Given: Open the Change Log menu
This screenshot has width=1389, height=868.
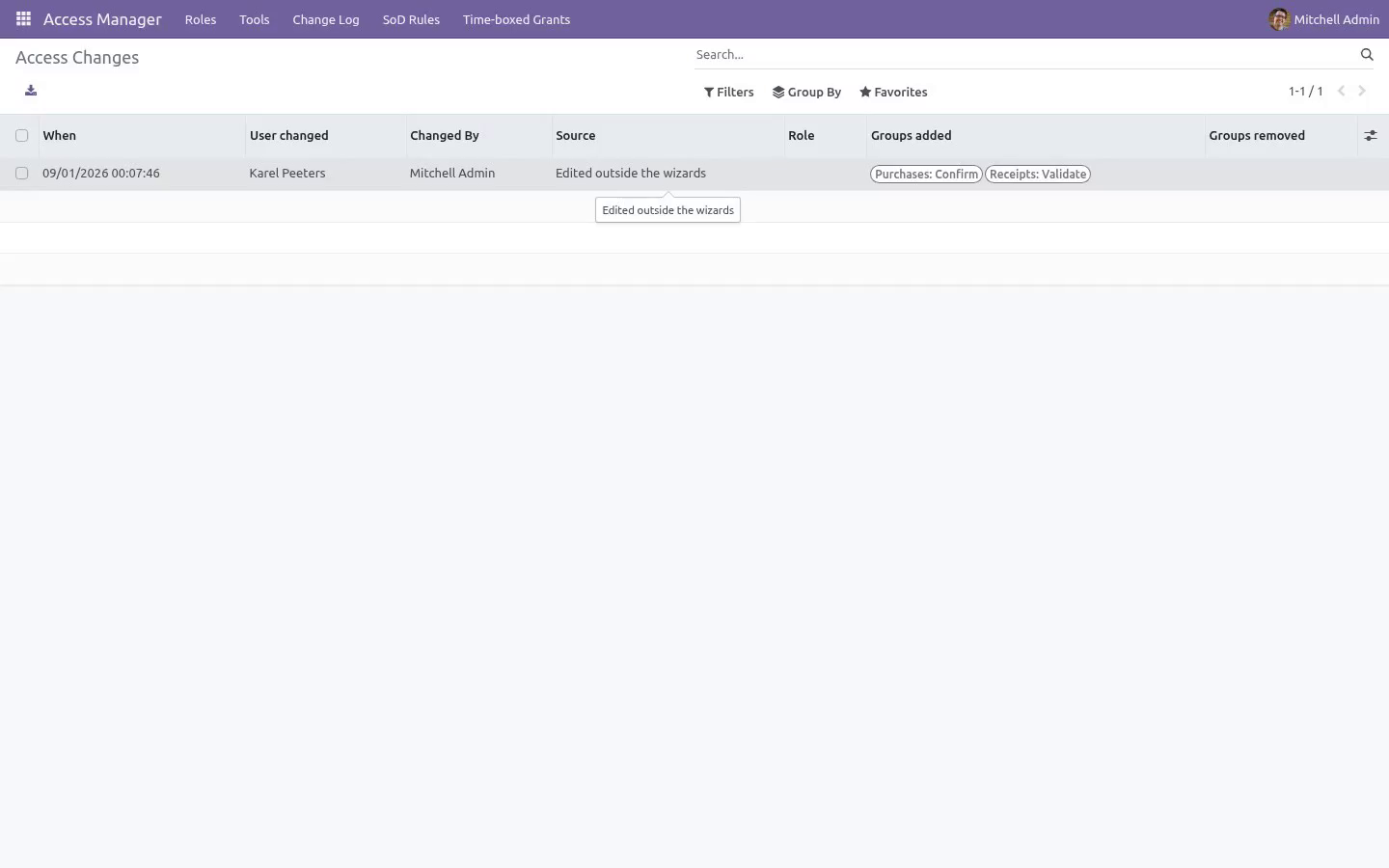Looking at the screenshot, I should [326, 19].
